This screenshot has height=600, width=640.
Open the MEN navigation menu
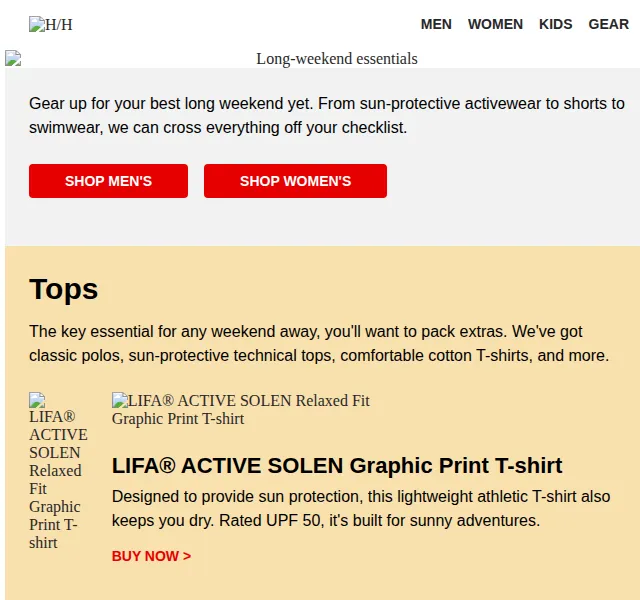point(436,24)
